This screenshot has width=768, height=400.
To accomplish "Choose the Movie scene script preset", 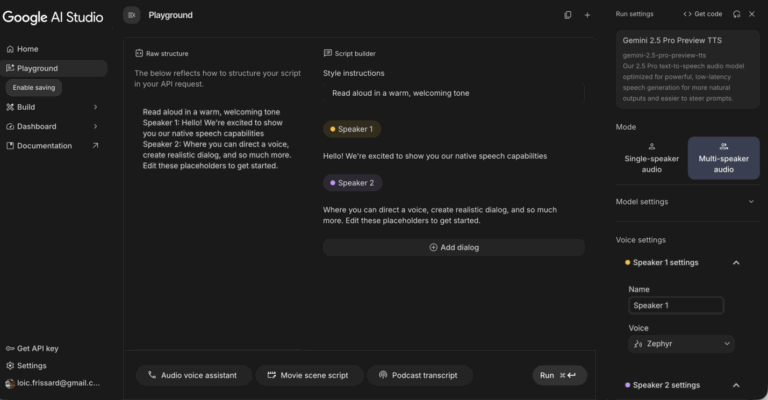I will 309,376.
